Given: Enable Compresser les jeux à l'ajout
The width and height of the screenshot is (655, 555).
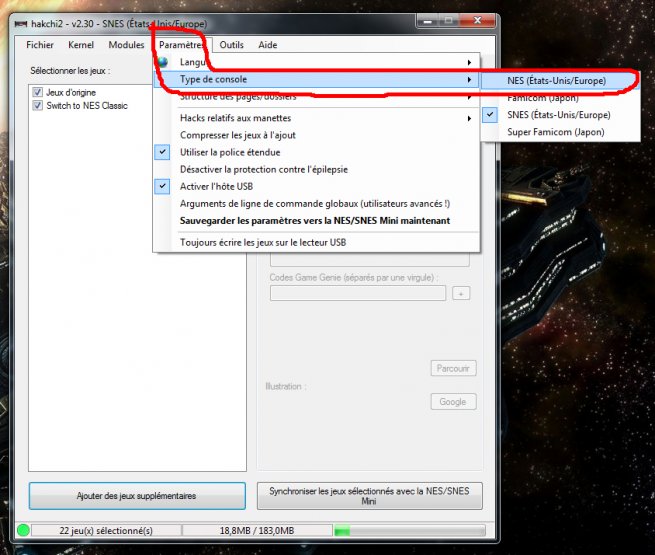Looking at the screenshot, I should [317, 135].
